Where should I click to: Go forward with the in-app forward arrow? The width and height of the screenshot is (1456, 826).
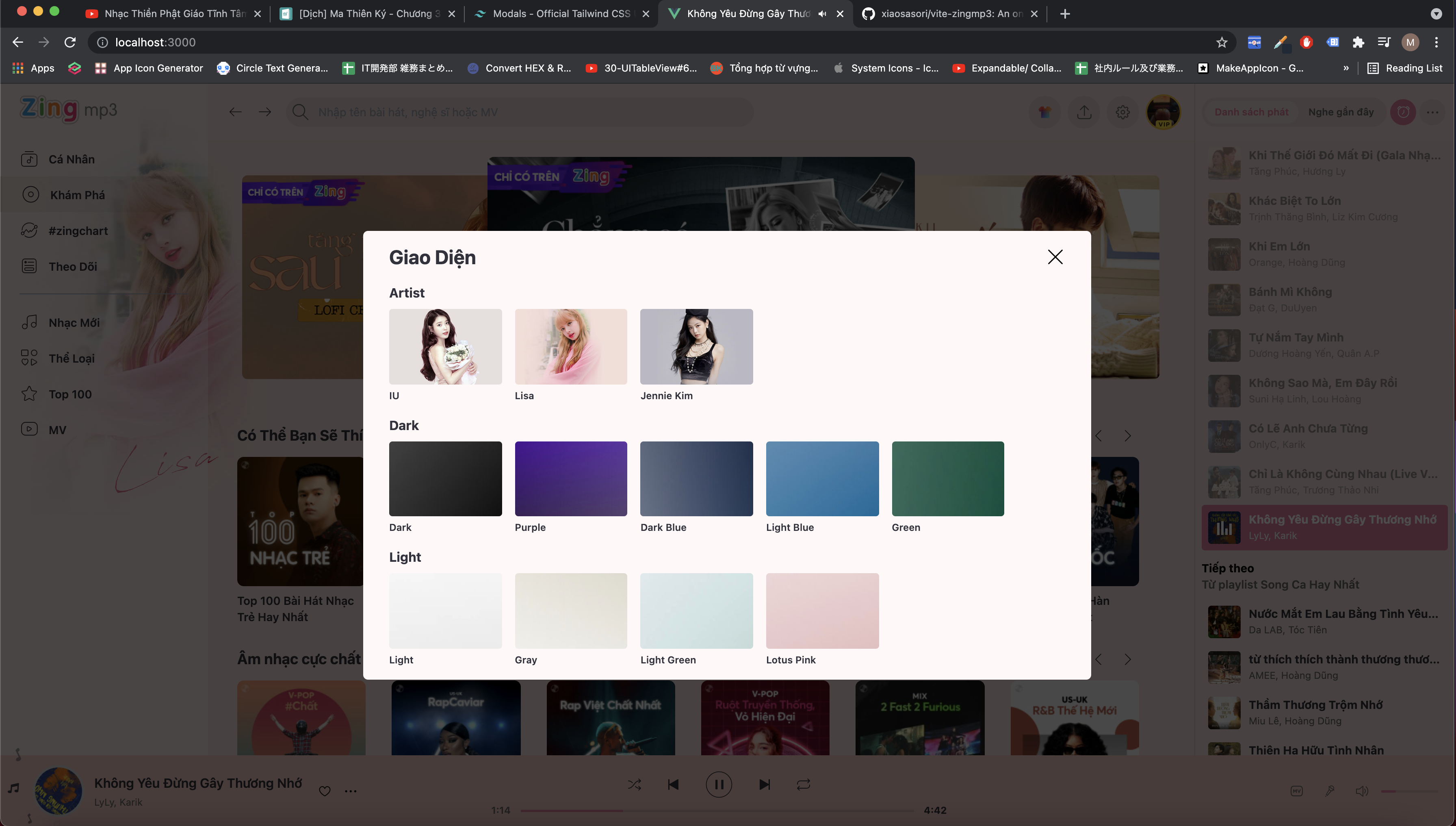265,112
